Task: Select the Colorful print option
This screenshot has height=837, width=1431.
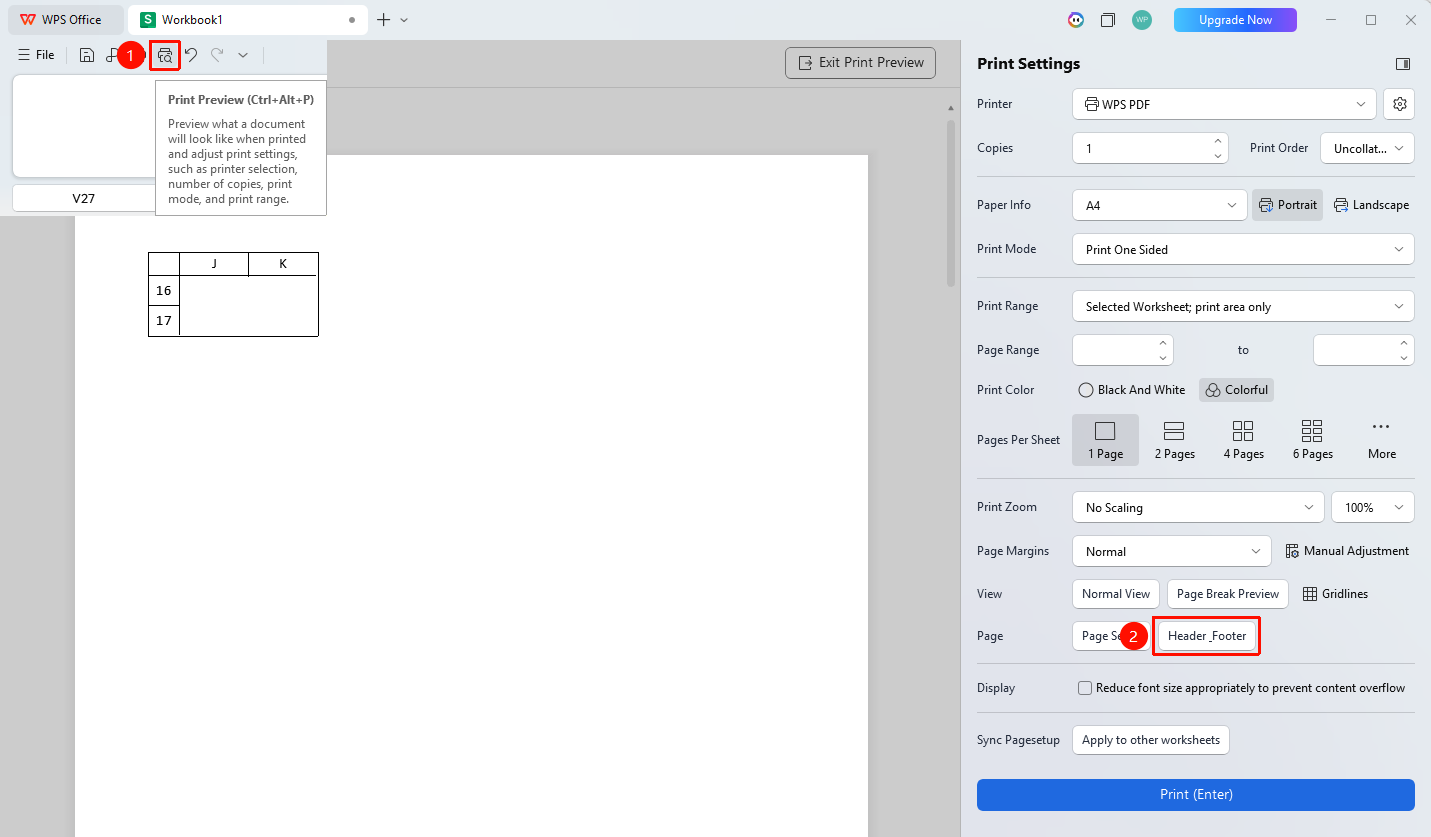Action: click(1236, 390)
